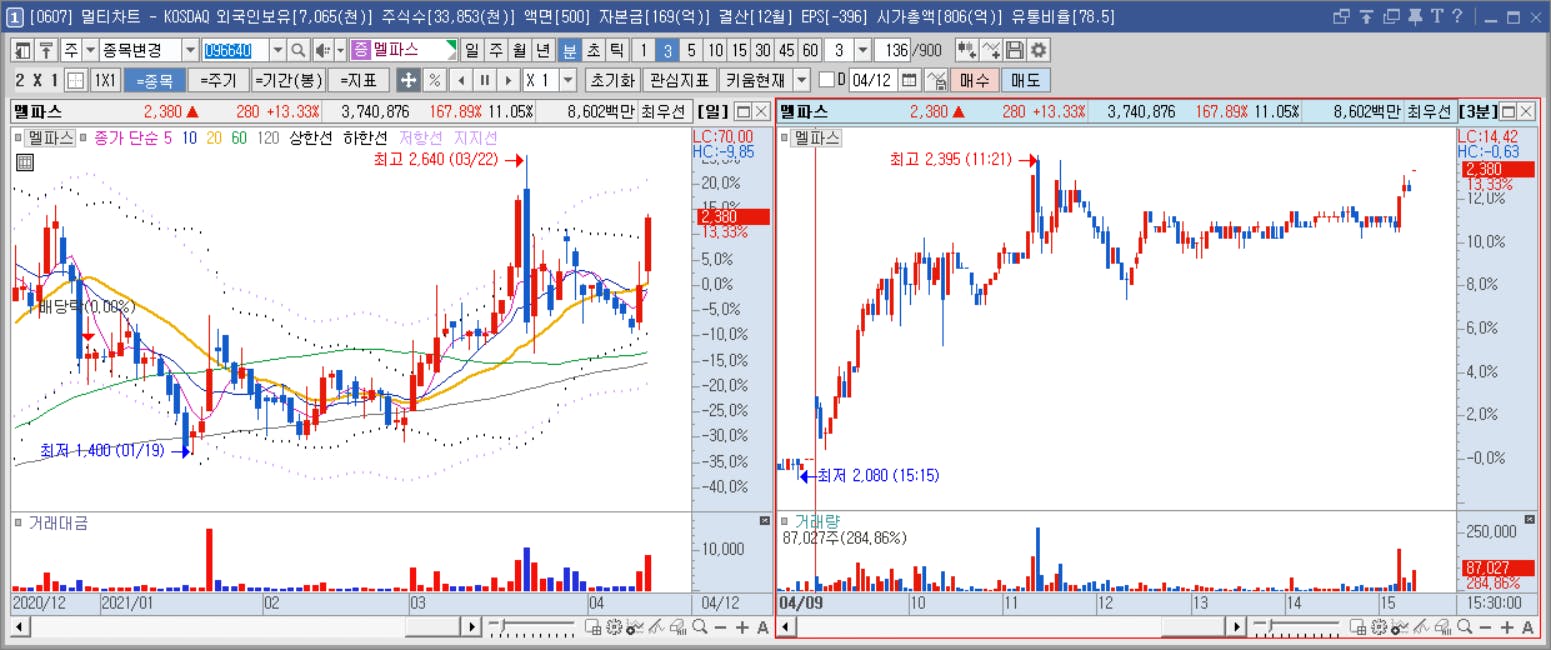Click the stock search magnifier icon
The width and height of the screenshot is (1551, 650).
298,51
